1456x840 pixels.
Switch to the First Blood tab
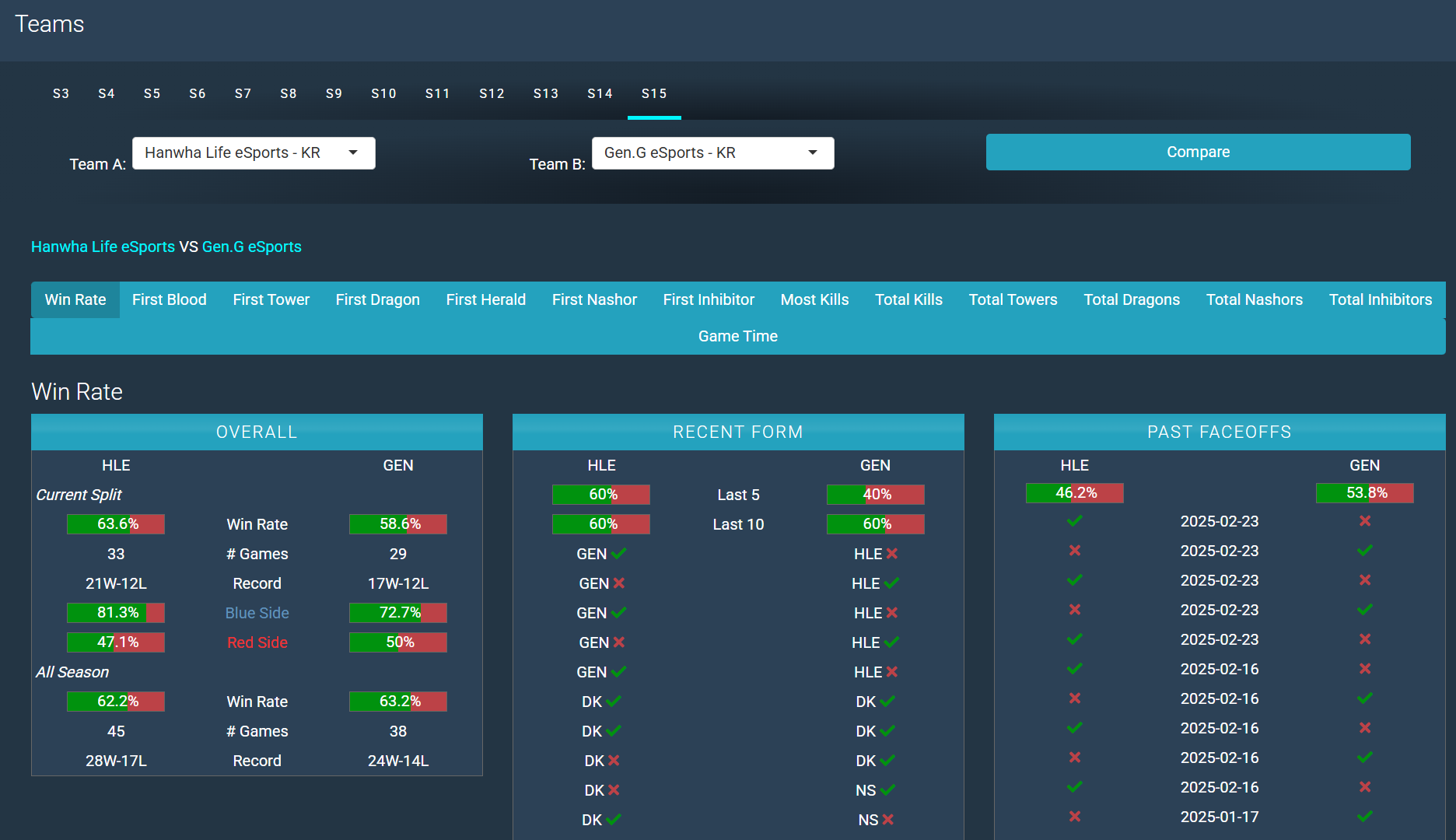point(170,299)
